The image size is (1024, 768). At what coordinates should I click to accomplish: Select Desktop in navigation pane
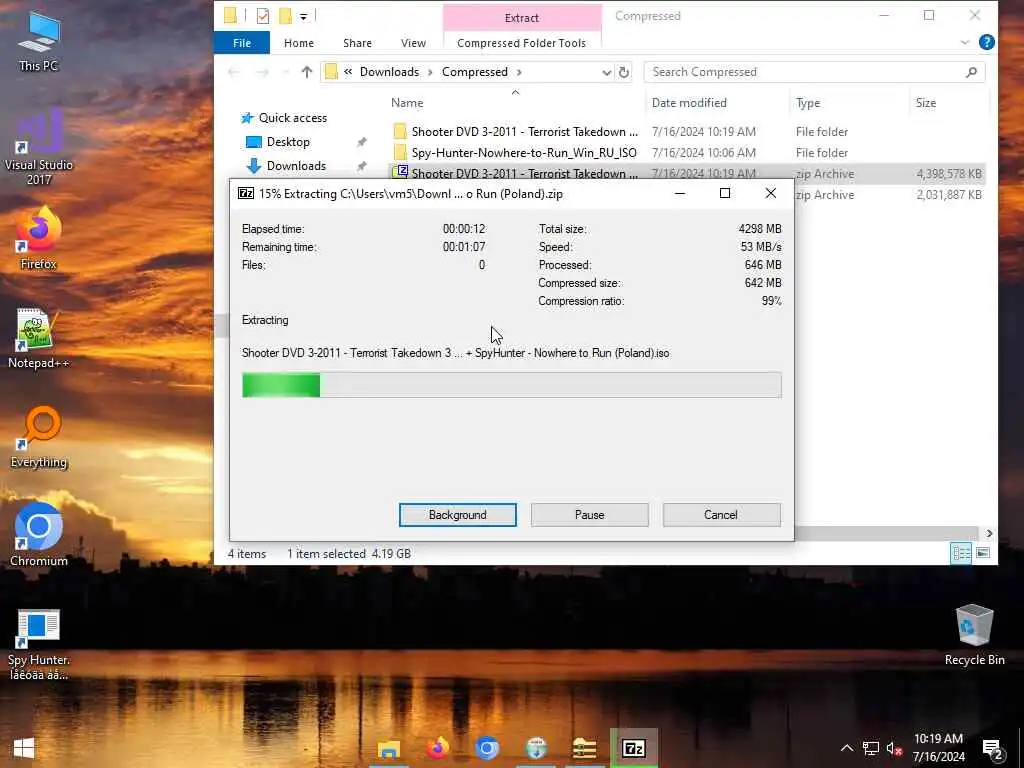(288, 142)
